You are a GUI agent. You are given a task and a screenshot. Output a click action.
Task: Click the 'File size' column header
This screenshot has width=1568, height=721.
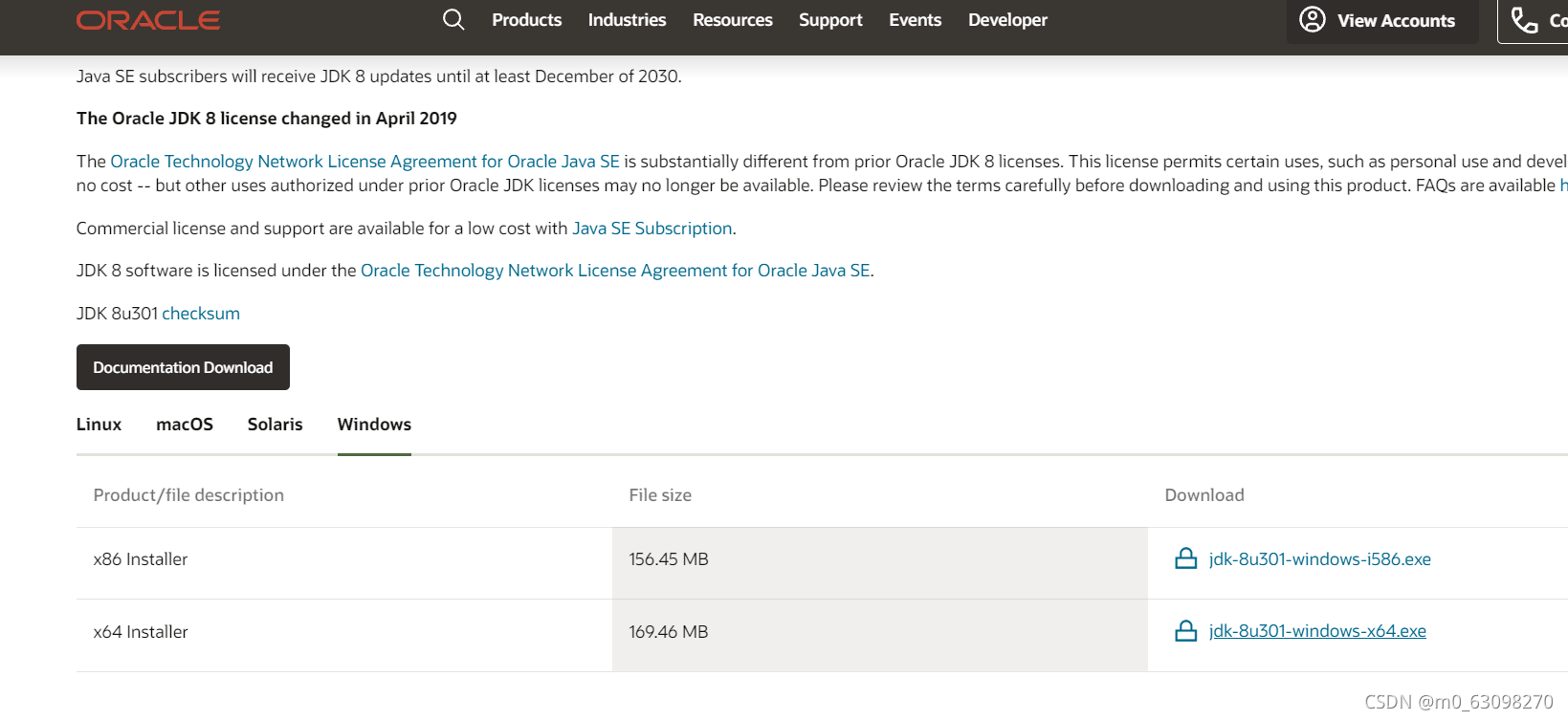pos(660,495)
